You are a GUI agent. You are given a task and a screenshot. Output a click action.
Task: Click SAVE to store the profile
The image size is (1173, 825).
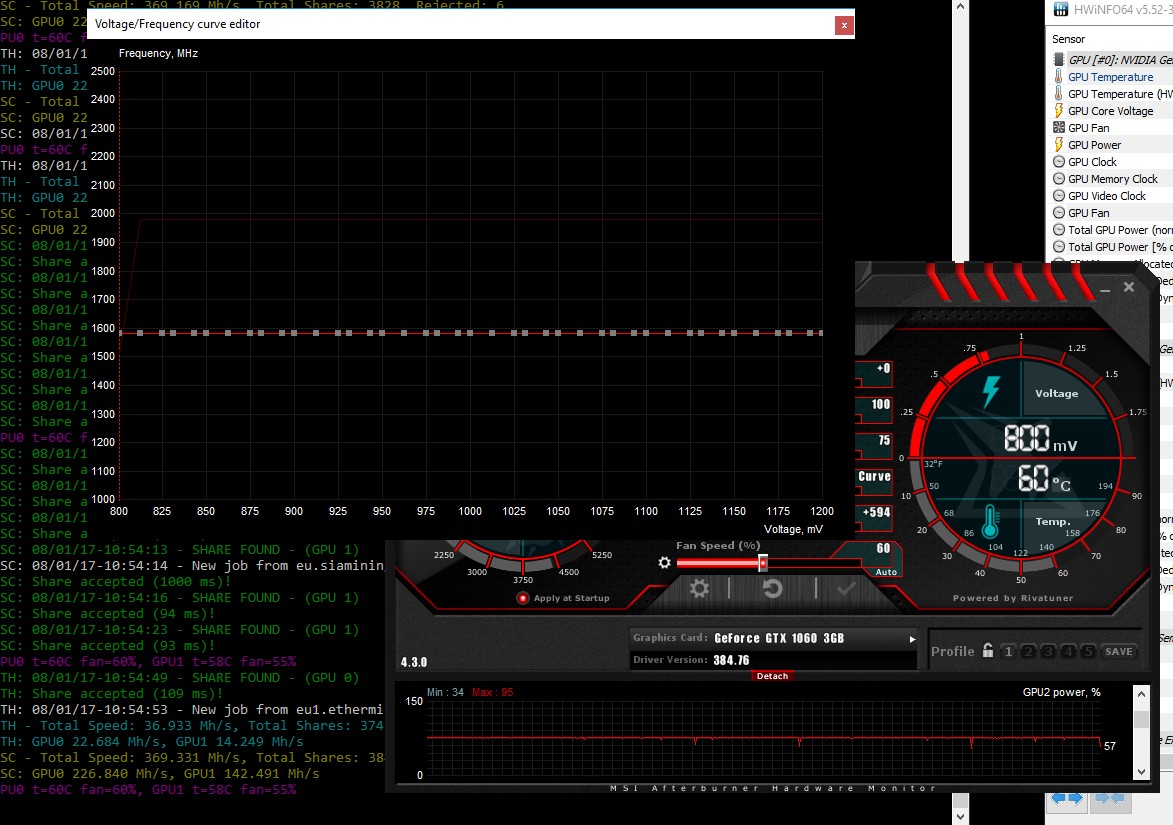pos(1119,652)
